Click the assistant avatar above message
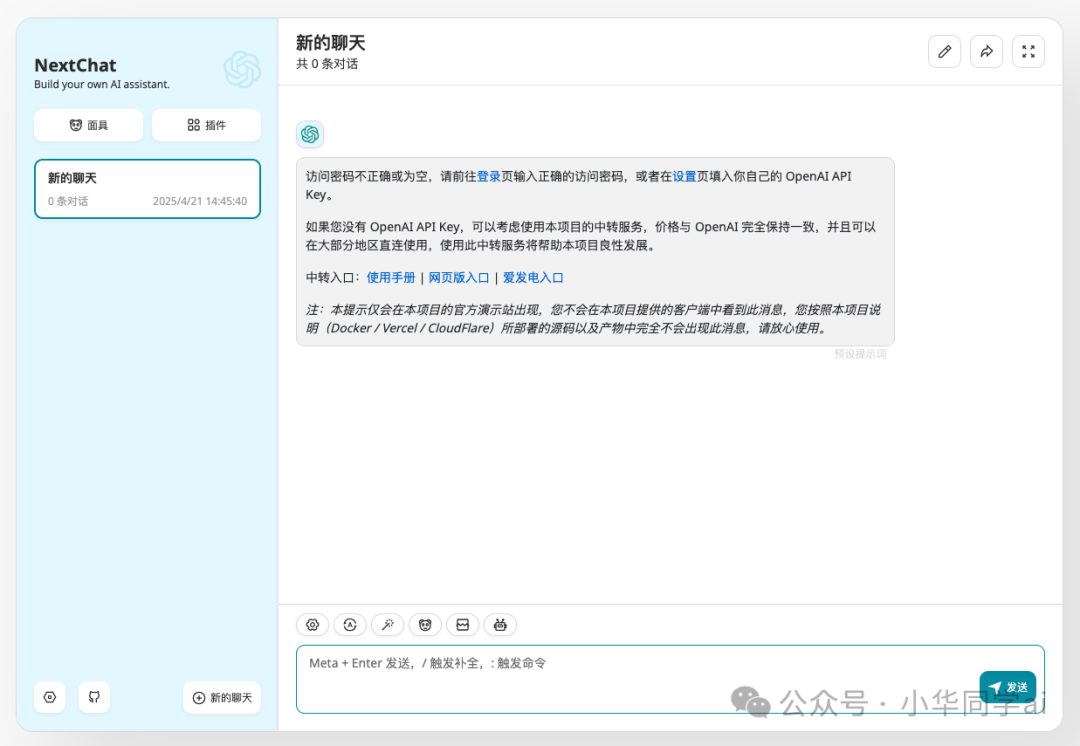The image size is (1080, 746). point(310,134)
